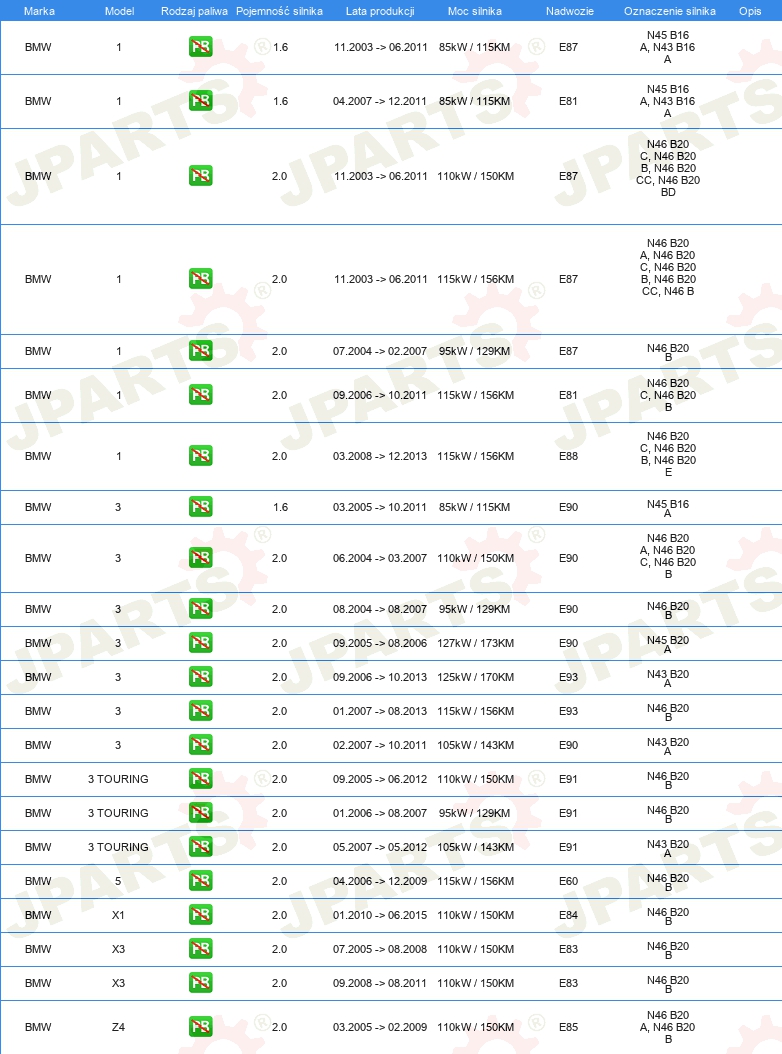Click fuel icon for 3 Touring 105kW row
The width and height of the screenshot is (782, 1054).
(x=200, y=847)
